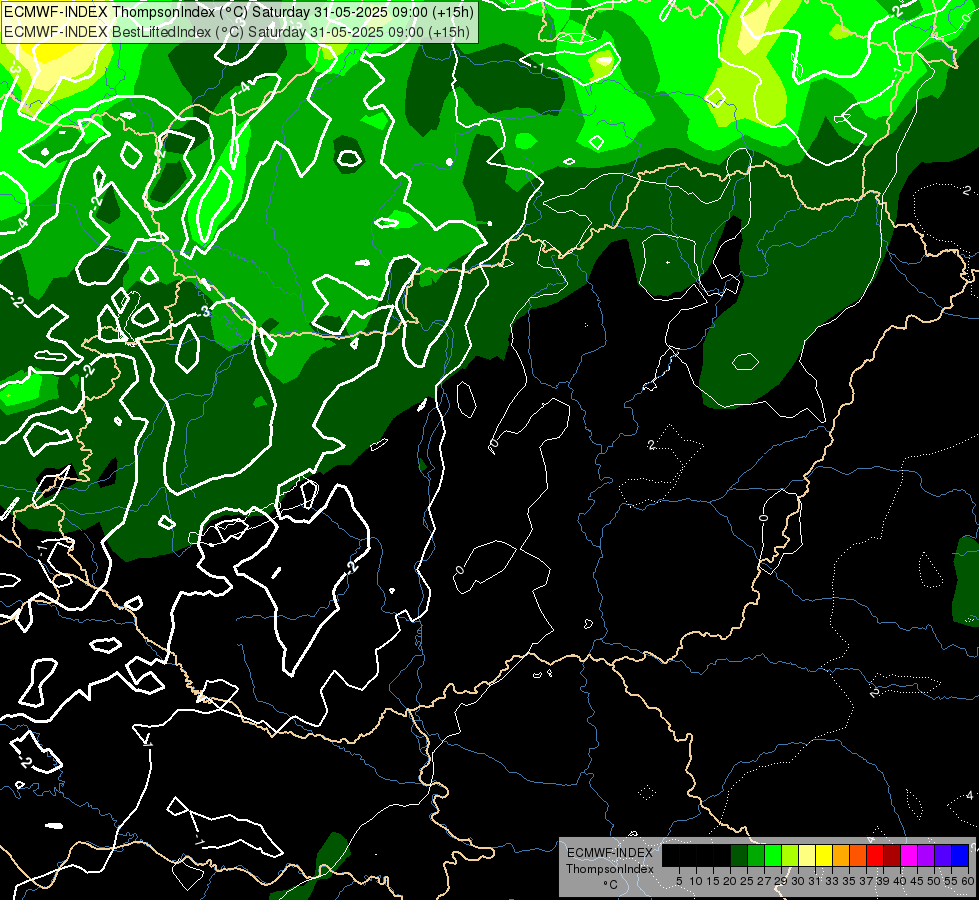Screen dimensions: 979x900
Task: Click the legend tick label 31
Action: tap(815, 881)
